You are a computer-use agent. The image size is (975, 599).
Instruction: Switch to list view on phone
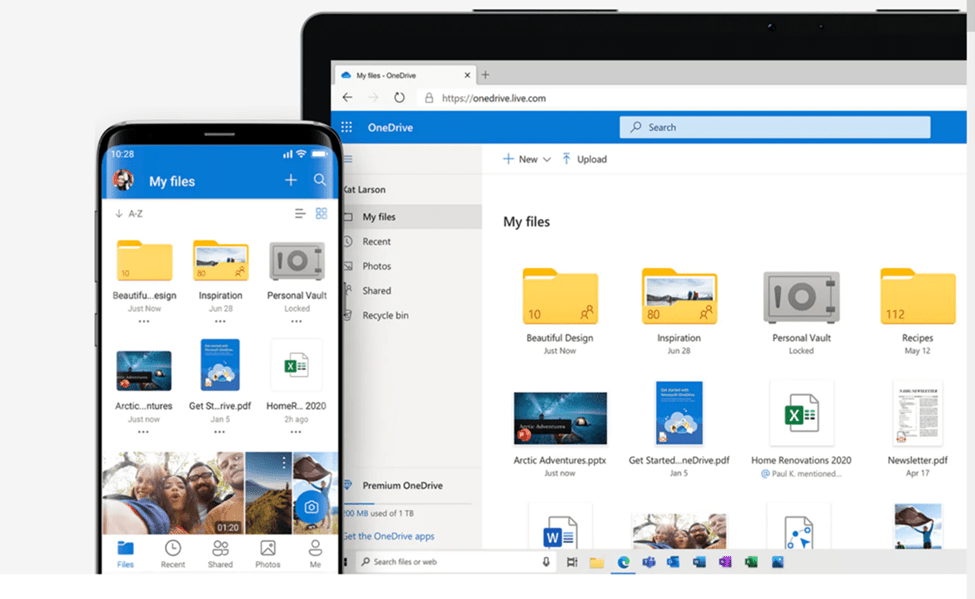tap(300, 213)
